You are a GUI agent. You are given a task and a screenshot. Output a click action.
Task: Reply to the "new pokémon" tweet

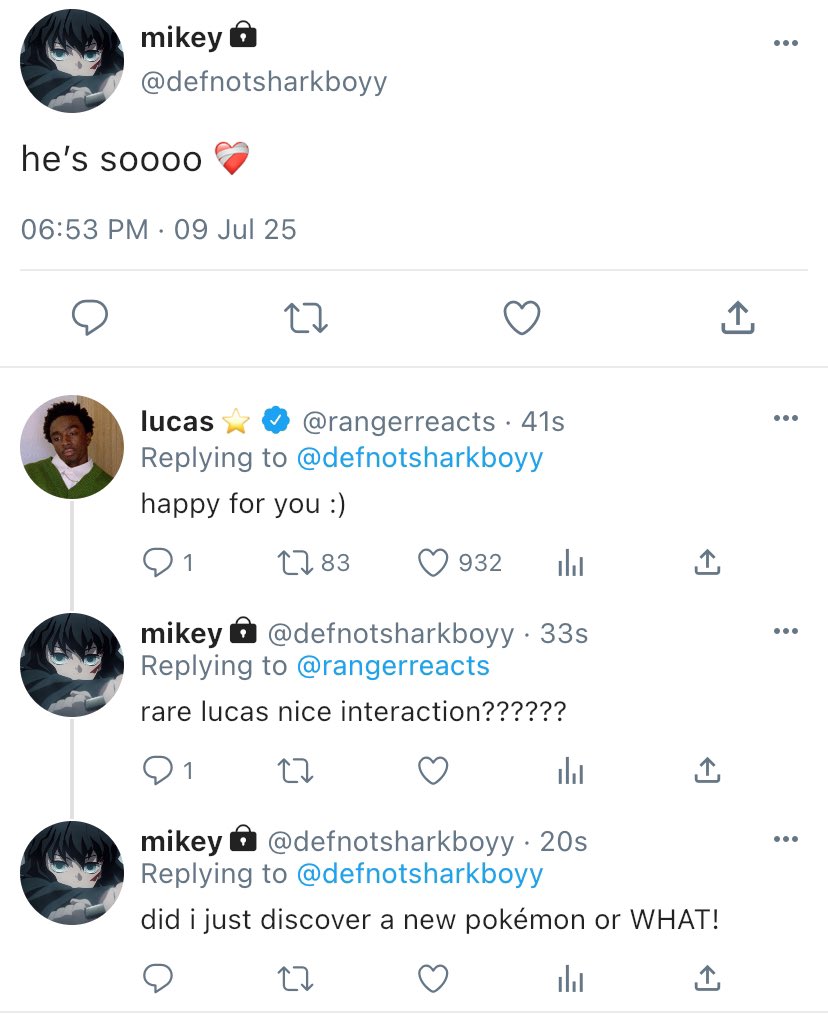point(158,977)
